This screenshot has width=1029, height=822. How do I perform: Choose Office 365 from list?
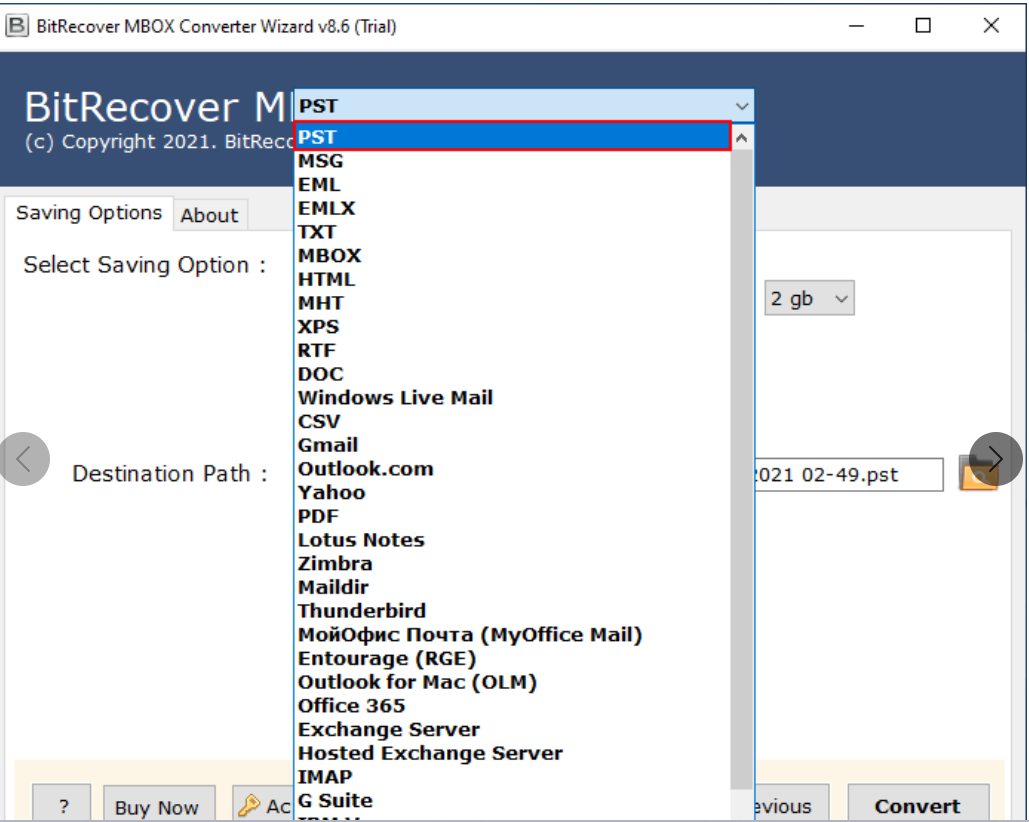pos(513,705)
